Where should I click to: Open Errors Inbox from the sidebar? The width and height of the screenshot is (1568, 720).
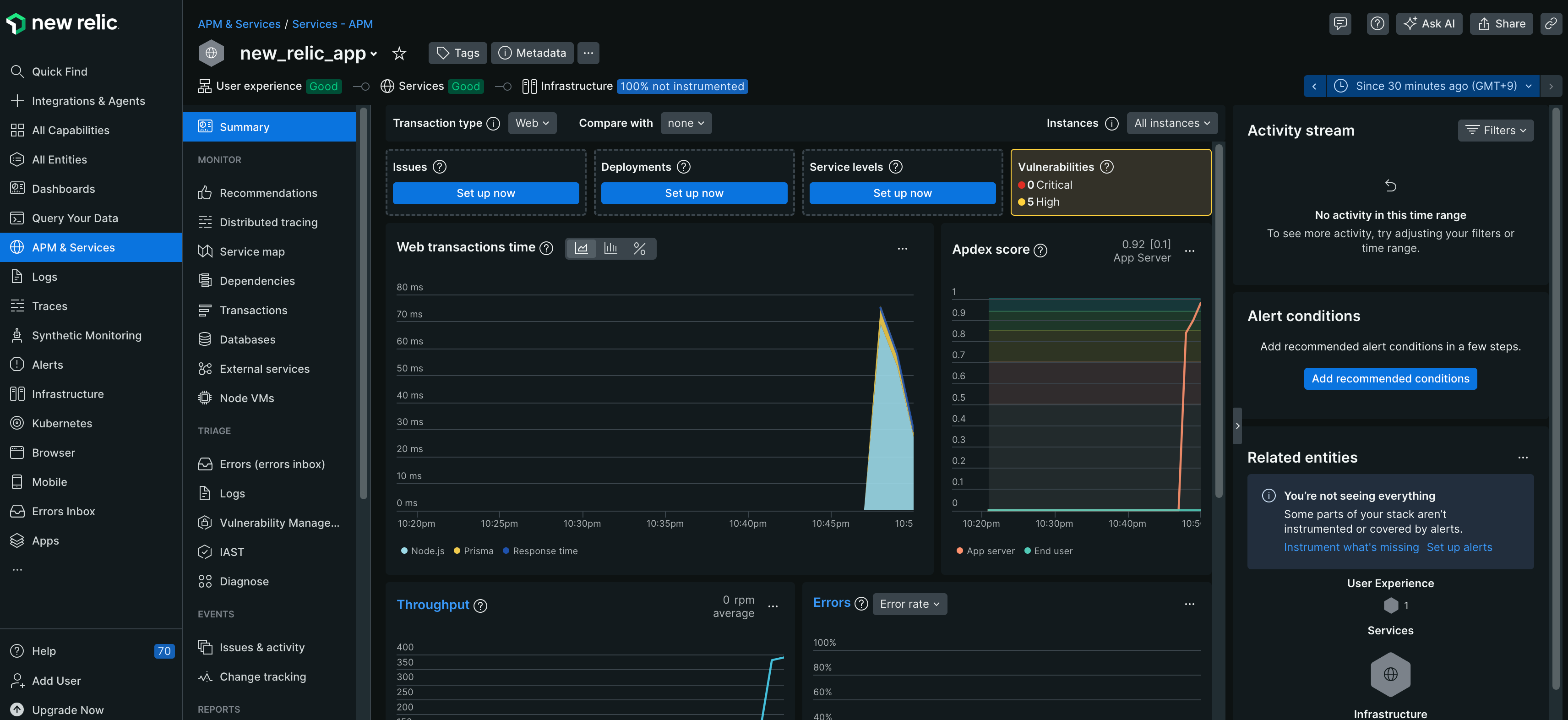point(63,511)
